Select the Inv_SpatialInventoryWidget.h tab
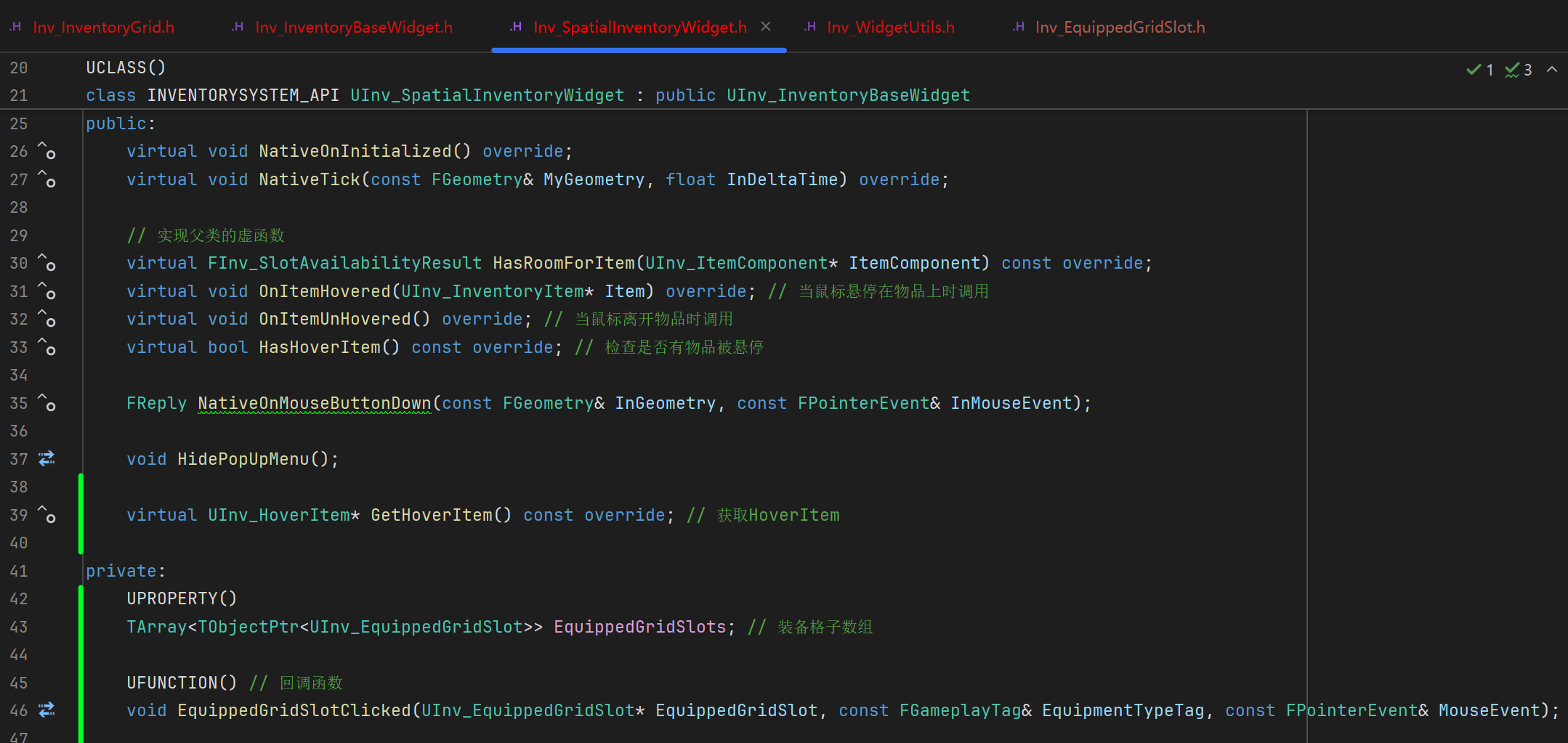The width and height of the screenshot is (1568, 743). click(x=640, y=27)
